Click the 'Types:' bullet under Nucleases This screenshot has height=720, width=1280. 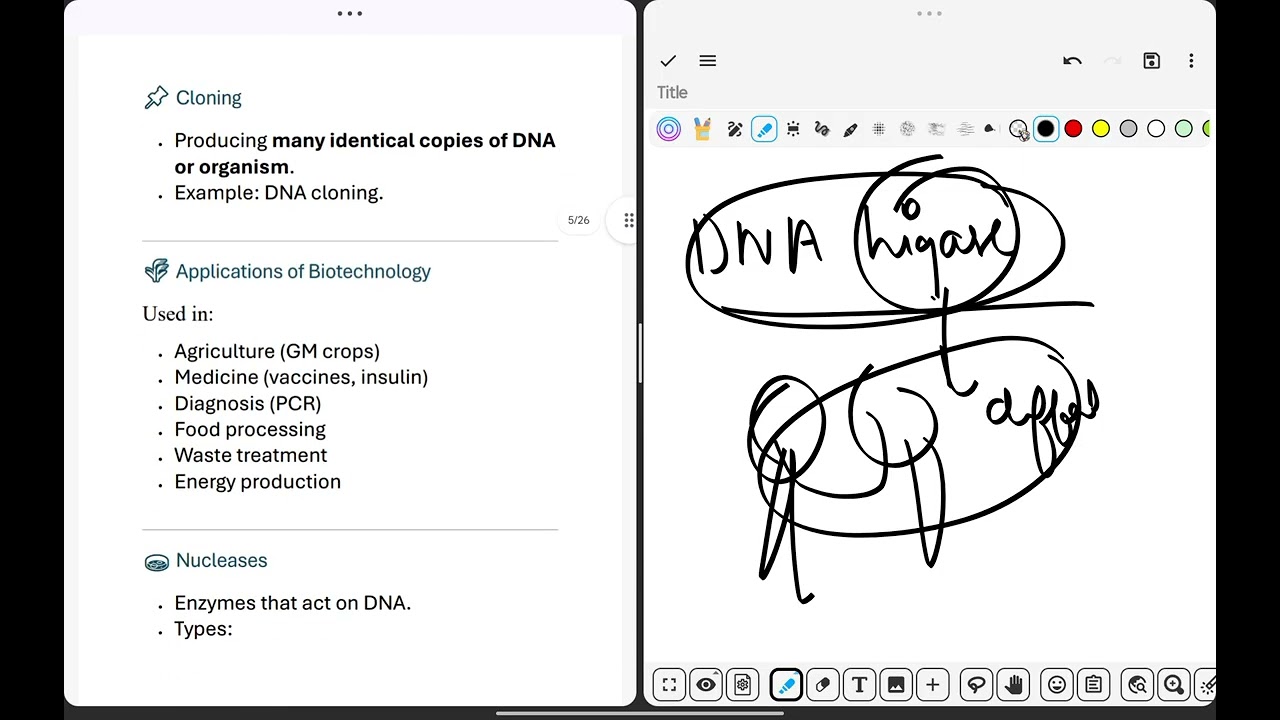(203, 629)
